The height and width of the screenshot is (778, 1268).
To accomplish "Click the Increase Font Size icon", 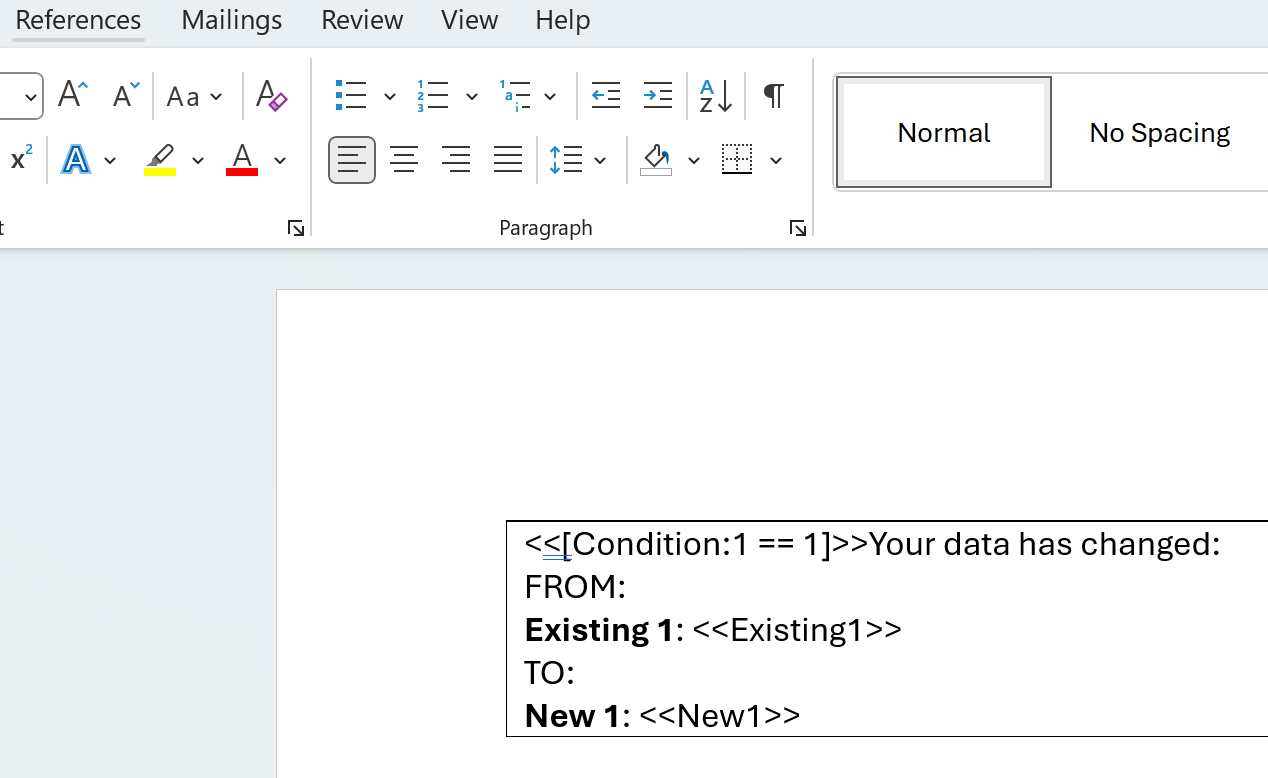I will pyautogui.click(x=73, y=96).
